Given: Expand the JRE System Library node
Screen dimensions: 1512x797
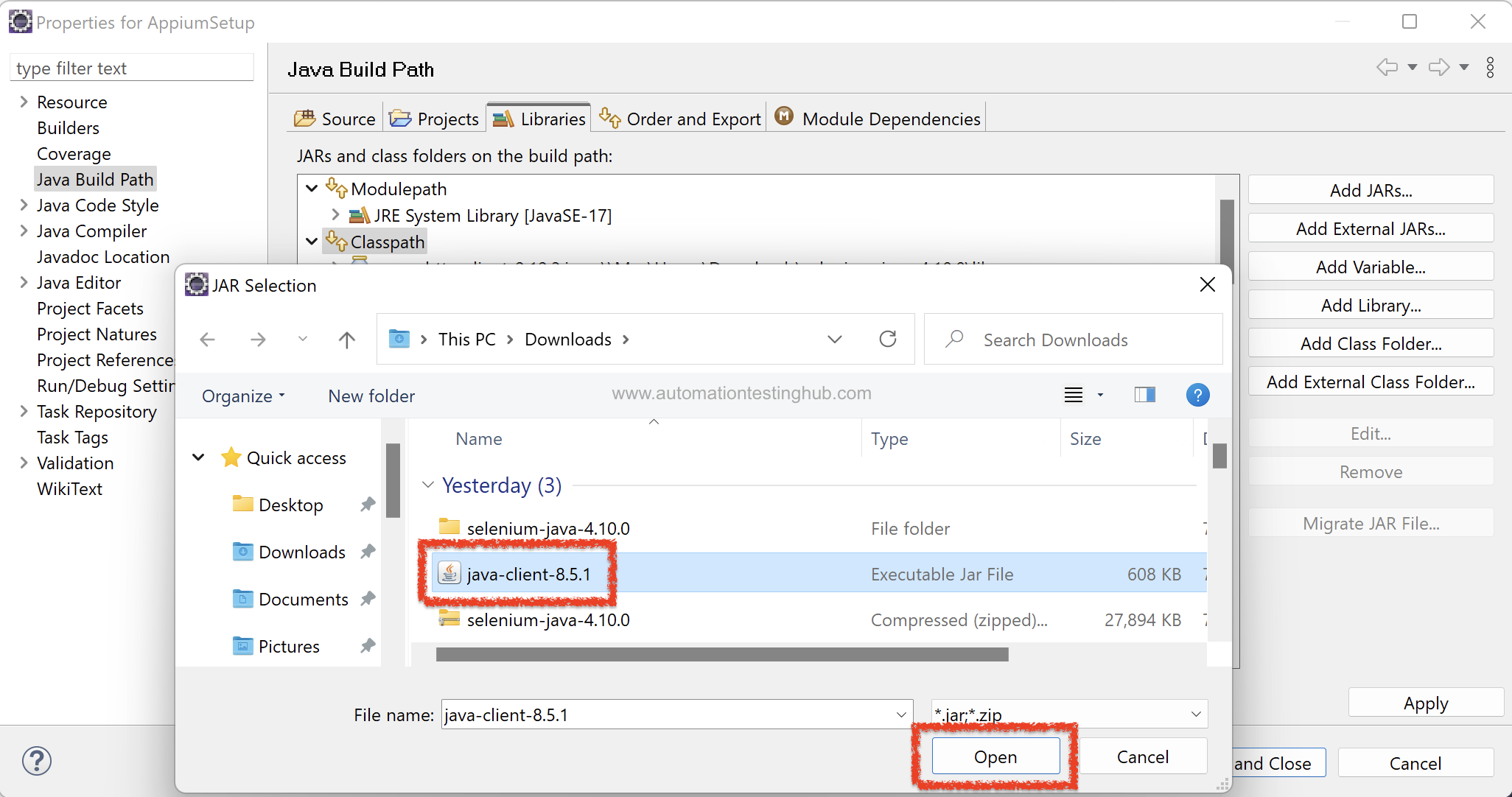Looking at the screenshot, I should click(x=335, y=215).
